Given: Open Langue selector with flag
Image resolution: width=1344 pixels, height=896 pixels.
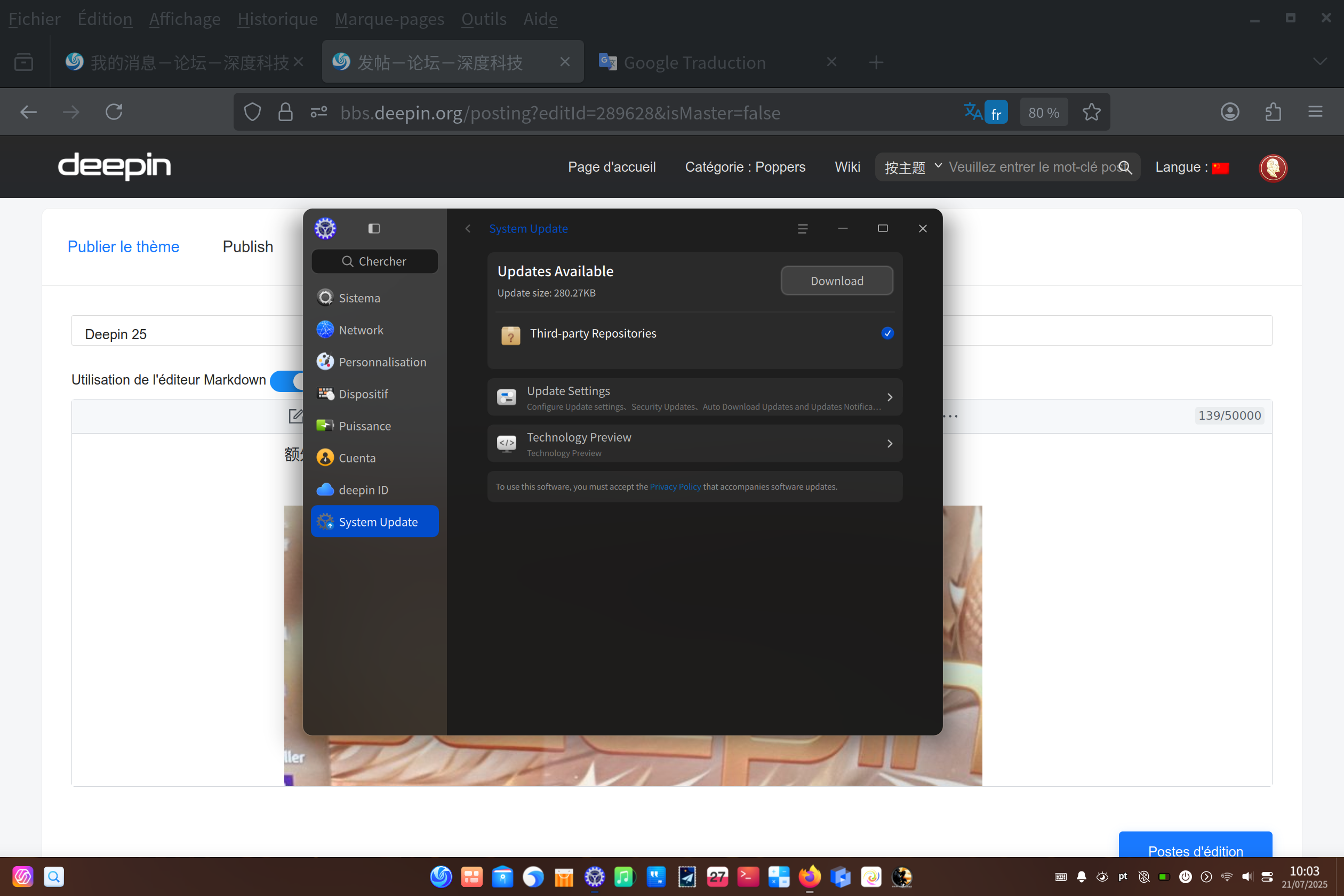Looking at the screenshot, I should pyautogui.click(x=1192, y=167).
